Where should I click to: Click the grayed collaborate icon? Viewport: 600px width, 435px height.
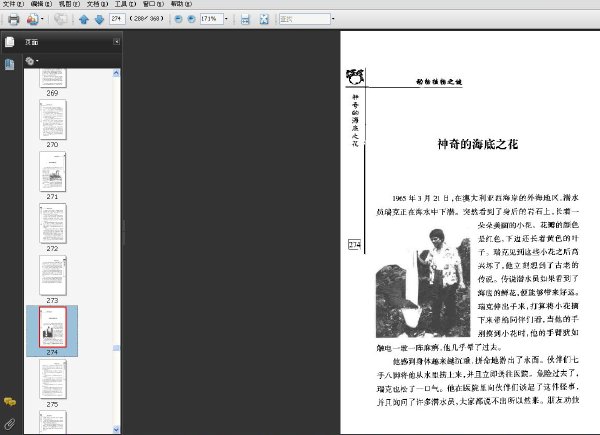point(60,19)
